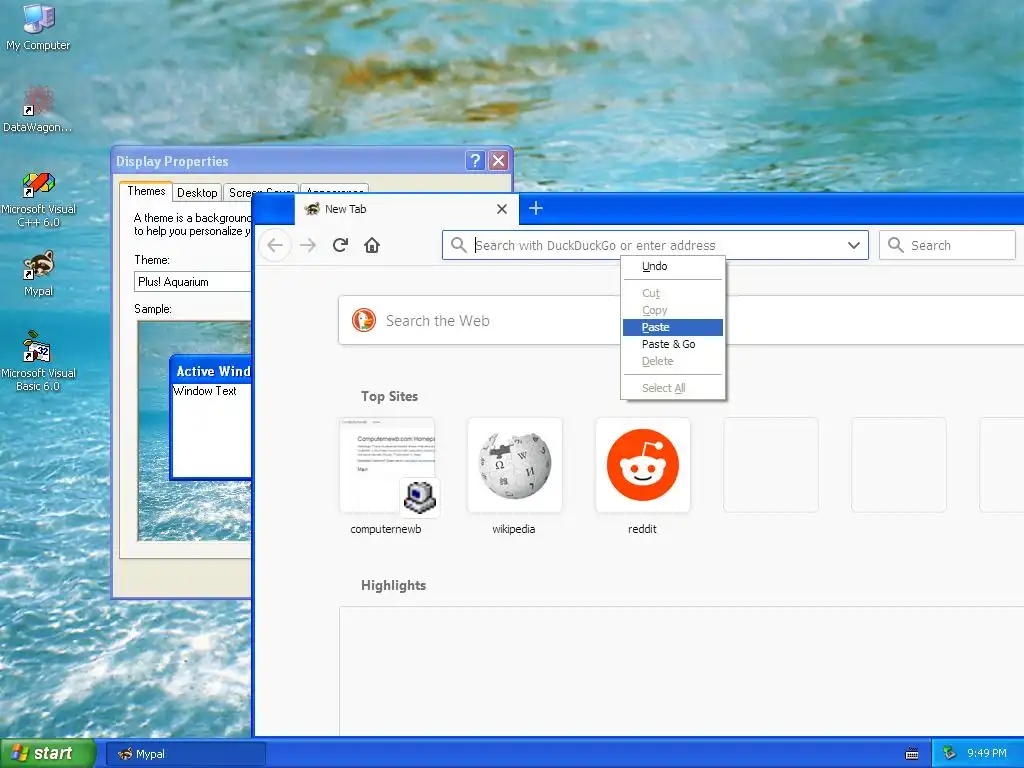The width and height of the screenshot is (1024, 768).
Task: Click the DuckDuckGo logo icon
Action: (364, 321)
